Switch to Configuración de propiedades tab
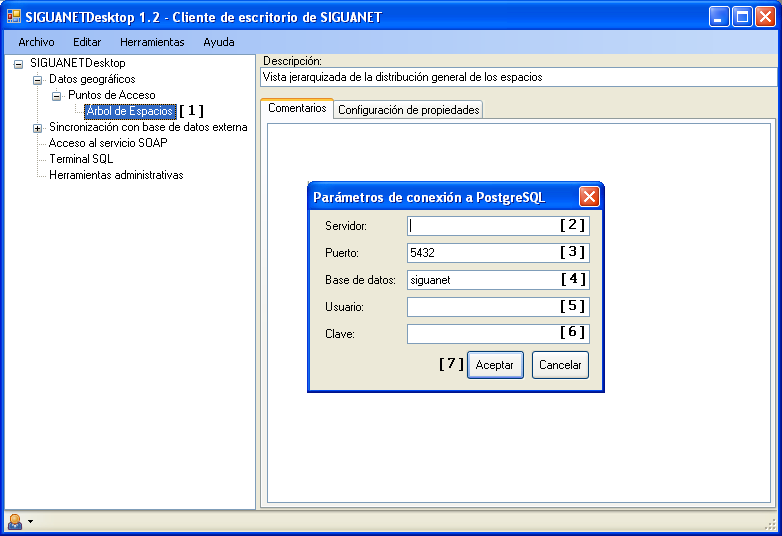782x536 pixels. (x=408, y=110)
